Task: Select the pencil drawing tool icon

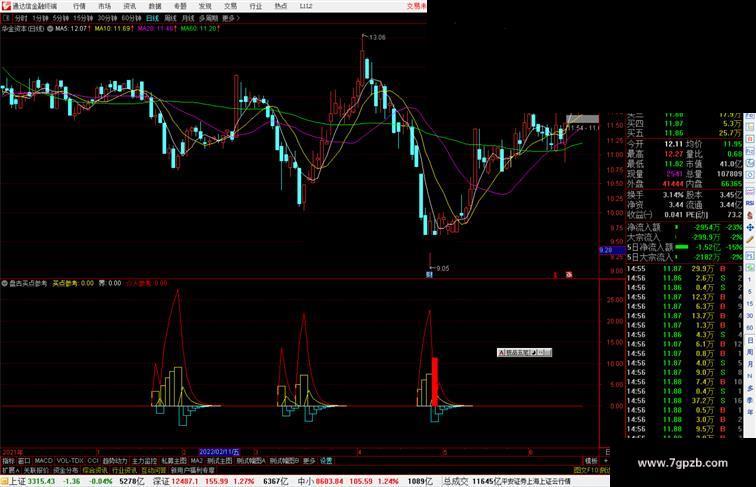Action: (x=750, y=240)
